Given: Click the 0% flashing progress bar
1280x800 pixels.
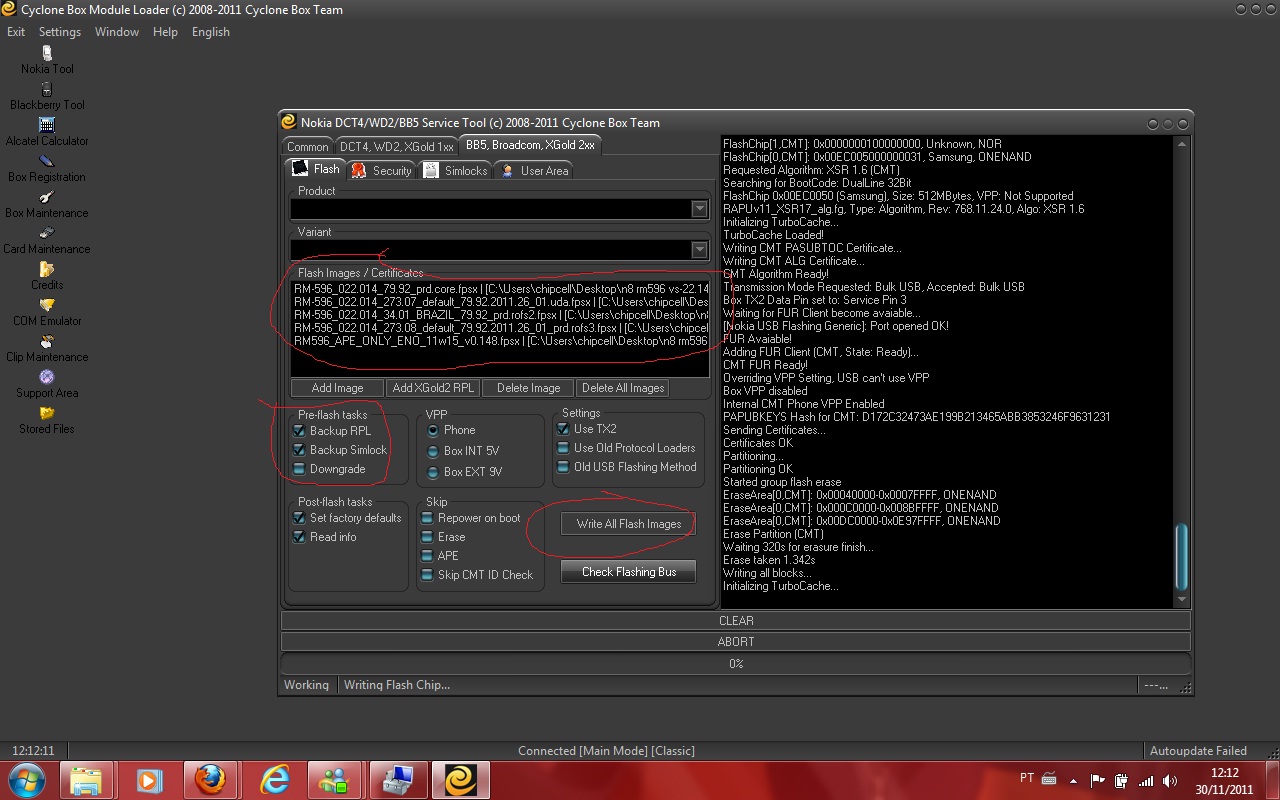Looking at the screenshot, I should pos(736,664).
